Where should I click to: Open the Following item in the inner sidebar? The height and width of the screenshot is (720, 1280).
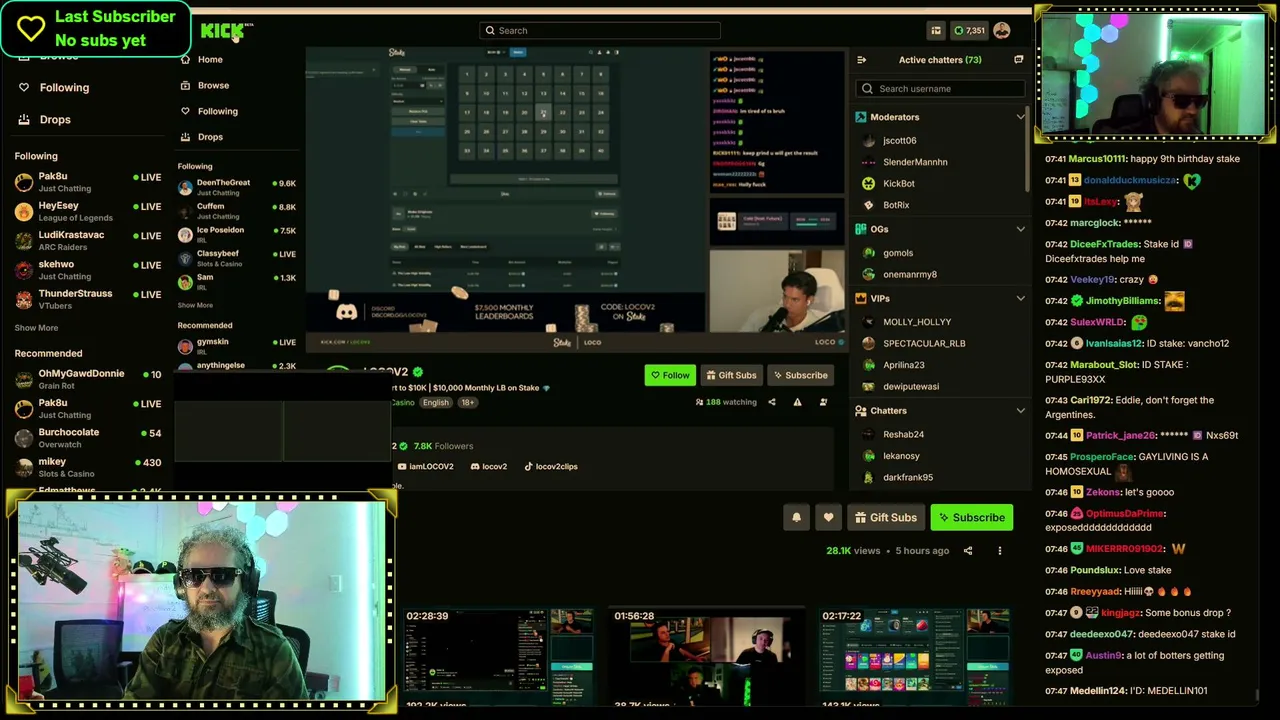[217, 111]
